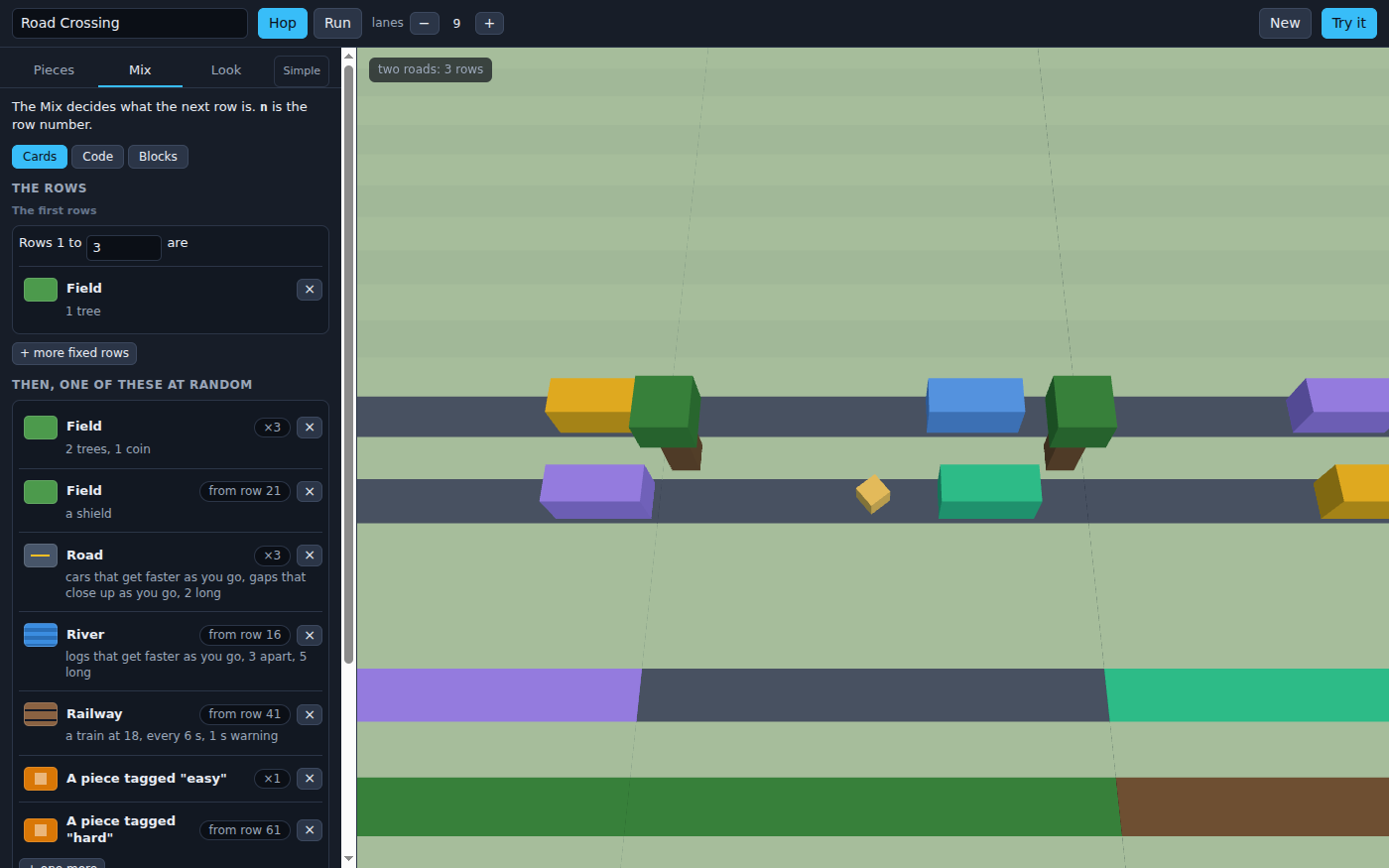Click the green icon of the 2 trees Field
The height and width of the screenshot is (868, 1389).
click(x=41, y=428)
